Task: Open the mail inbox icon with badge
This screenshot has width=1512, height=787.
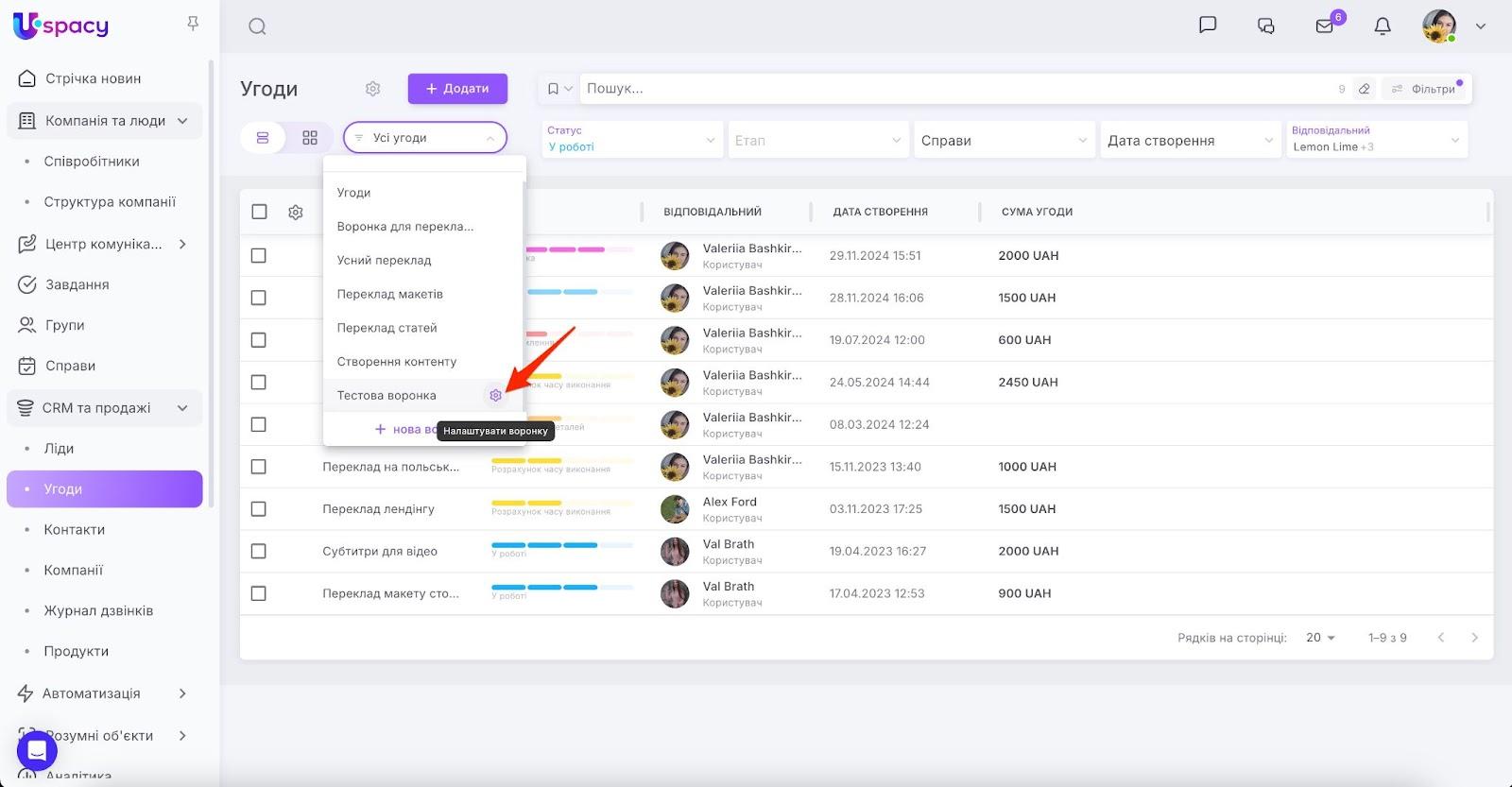Action: click(1325, 26)
